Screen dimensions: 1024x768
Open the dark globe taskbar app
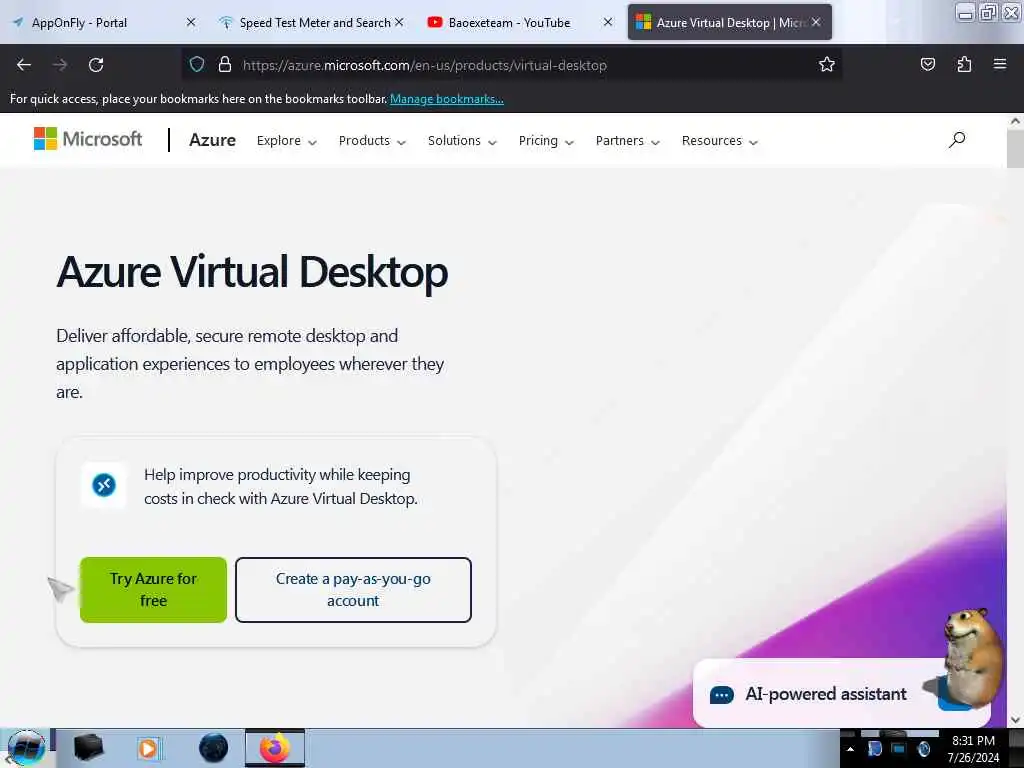click(x=214, y=748)
